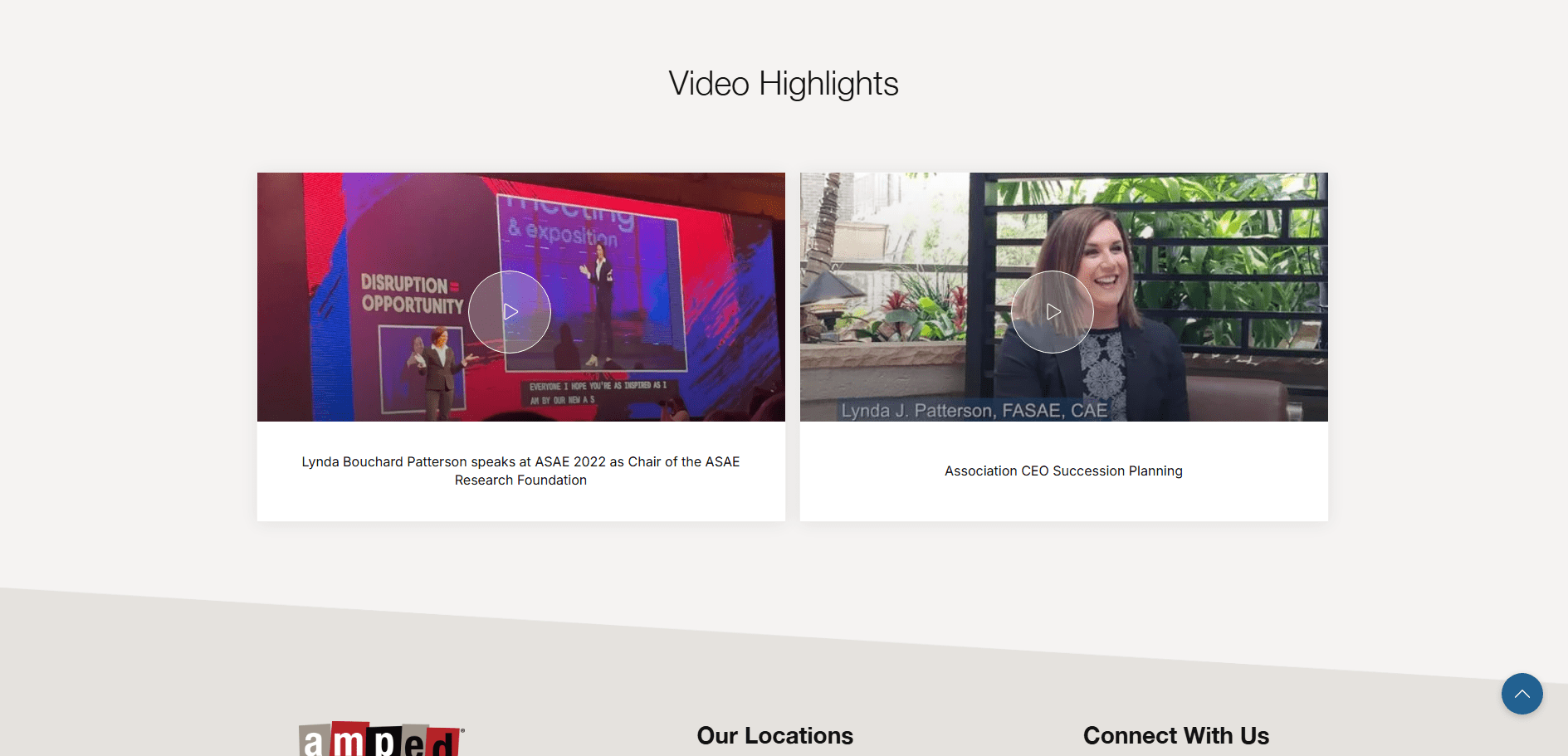
Task: Click the subtitle text on ASAE video
Action: click(x=598, y=393)
